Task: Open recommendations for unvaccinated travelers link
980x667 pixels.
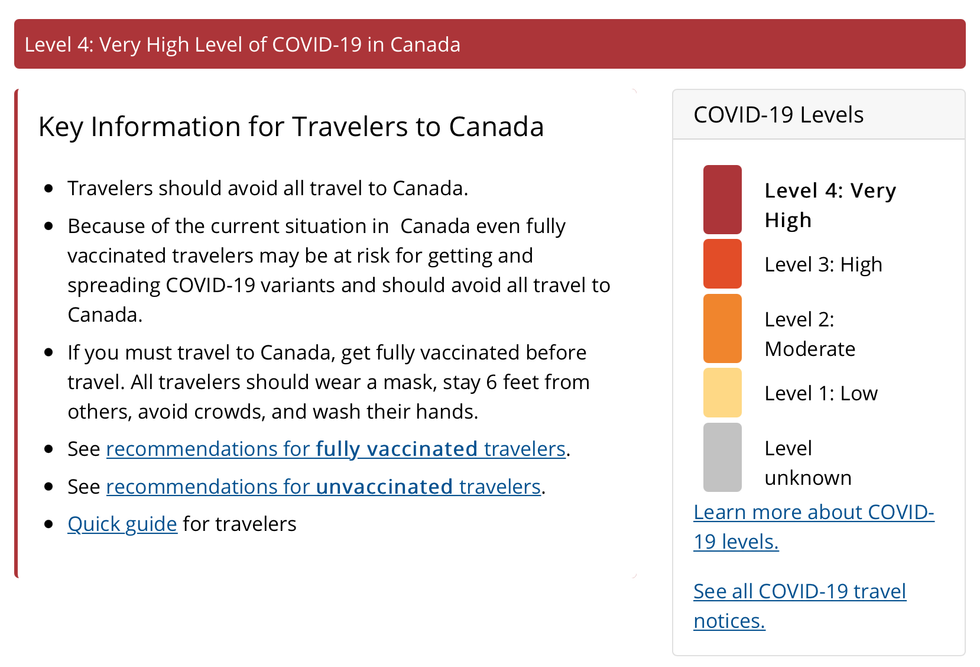Action: click(323, 487)
